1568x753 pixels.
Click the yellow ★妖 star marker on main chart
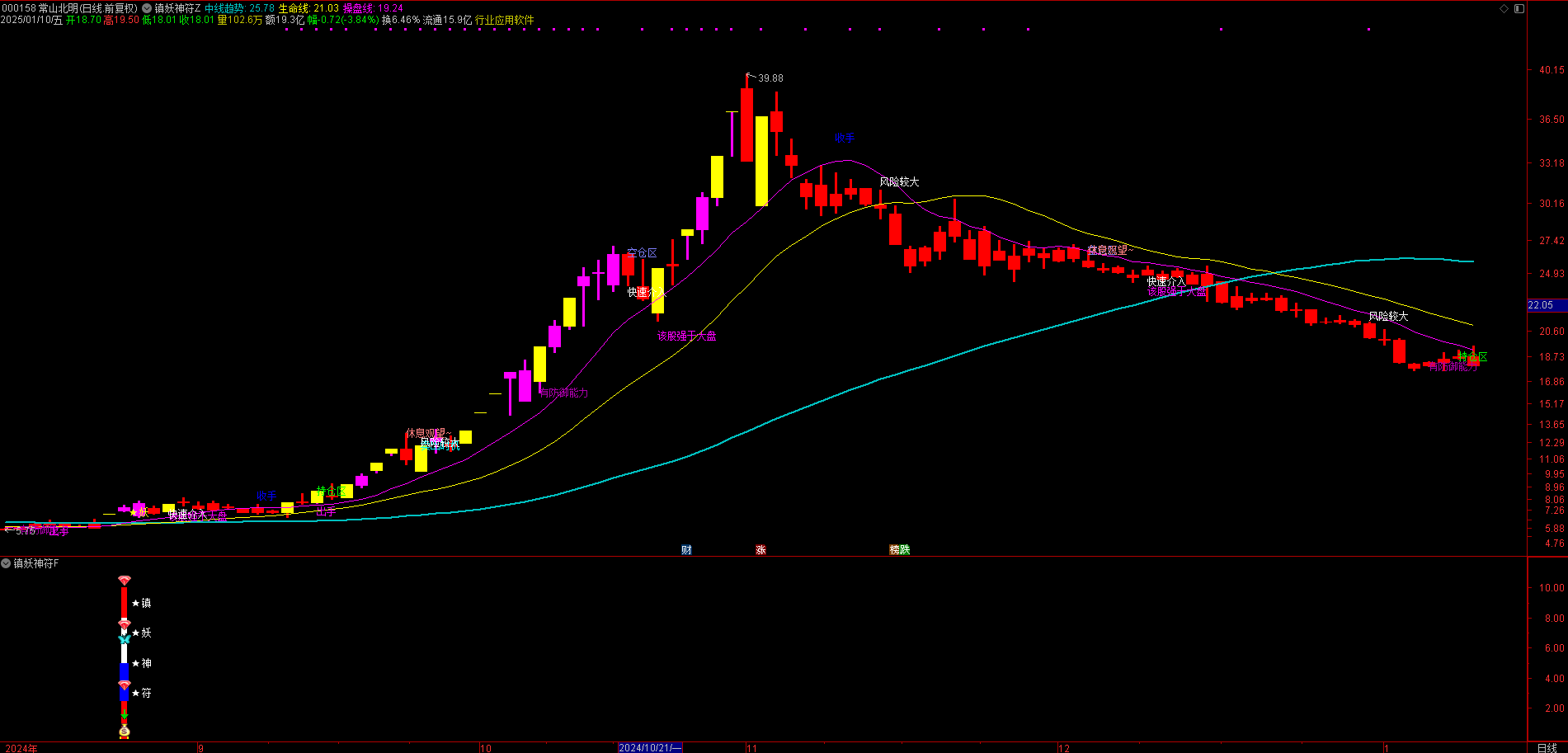[139, 512]
